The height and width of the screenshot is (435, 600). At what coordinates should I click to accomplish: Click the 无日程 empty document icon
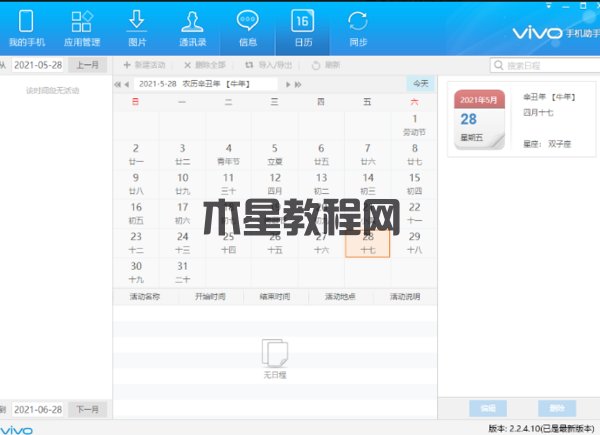click(275, 353)
